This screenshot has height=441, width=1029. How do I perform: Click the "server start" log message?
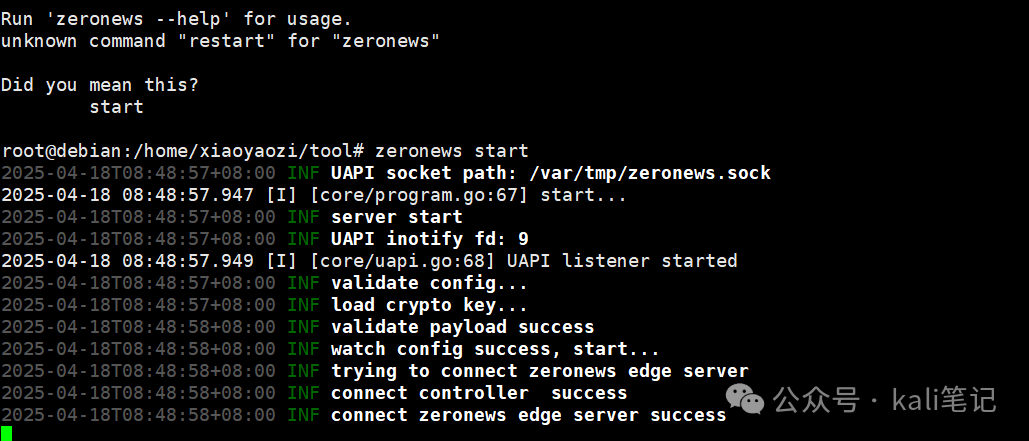396,217
